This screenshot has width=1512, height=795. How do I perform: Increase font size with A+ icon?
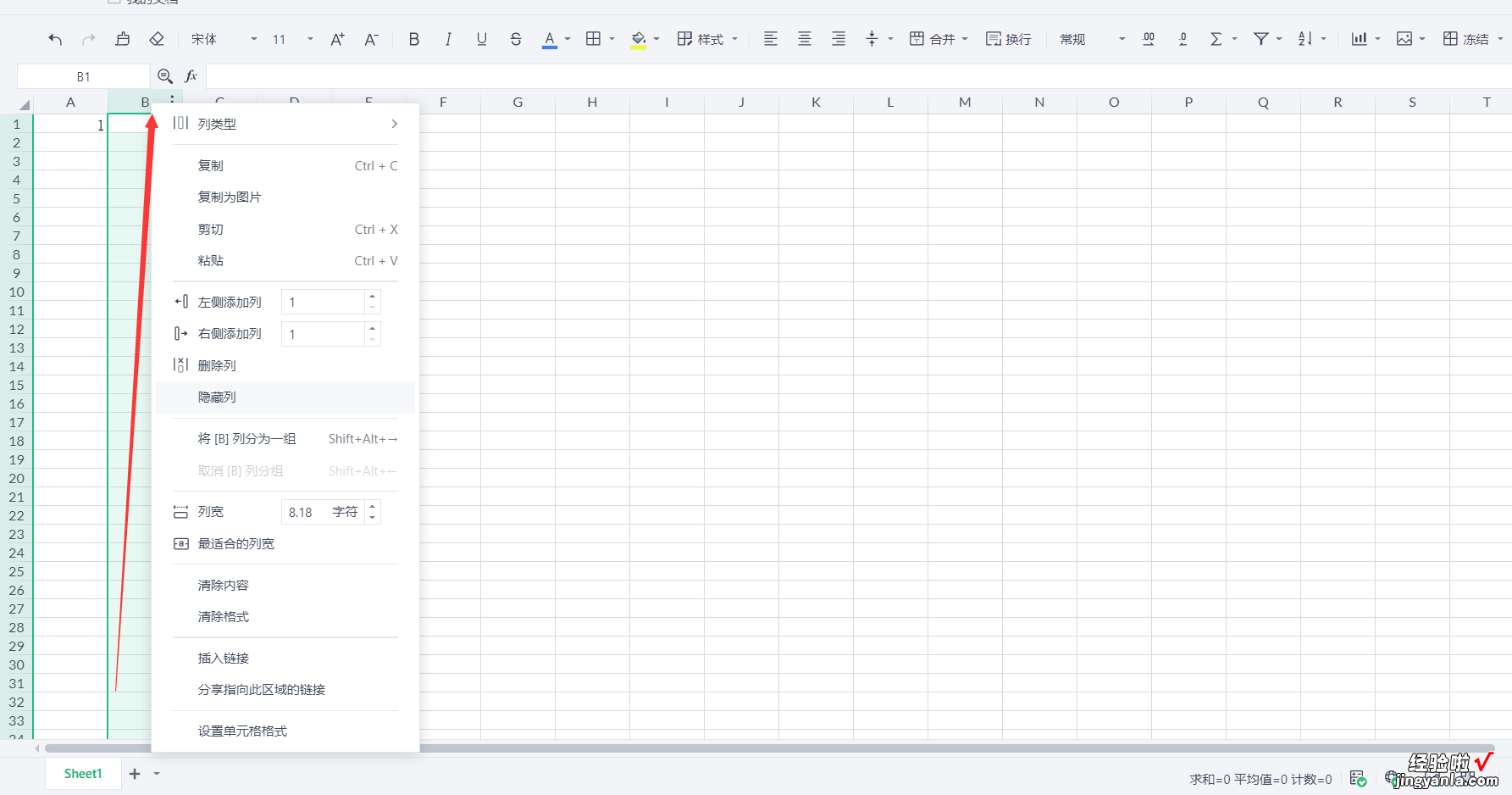point(337,39)
